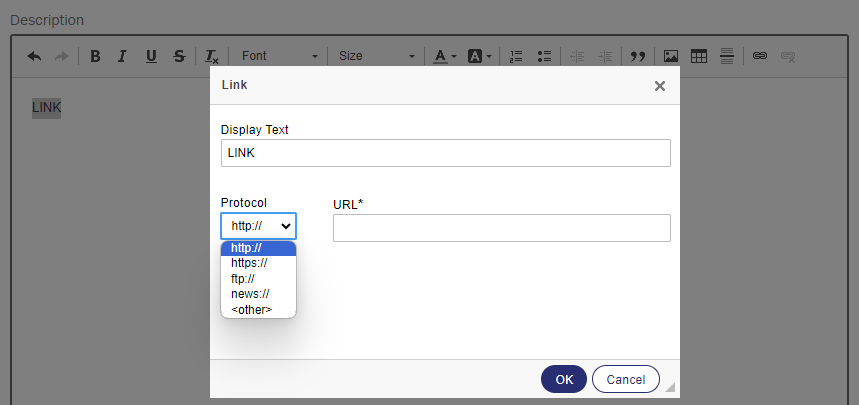This screenshot has width=859, height=405.
Task: Open the Font dropdown
Action: (280, 56)
